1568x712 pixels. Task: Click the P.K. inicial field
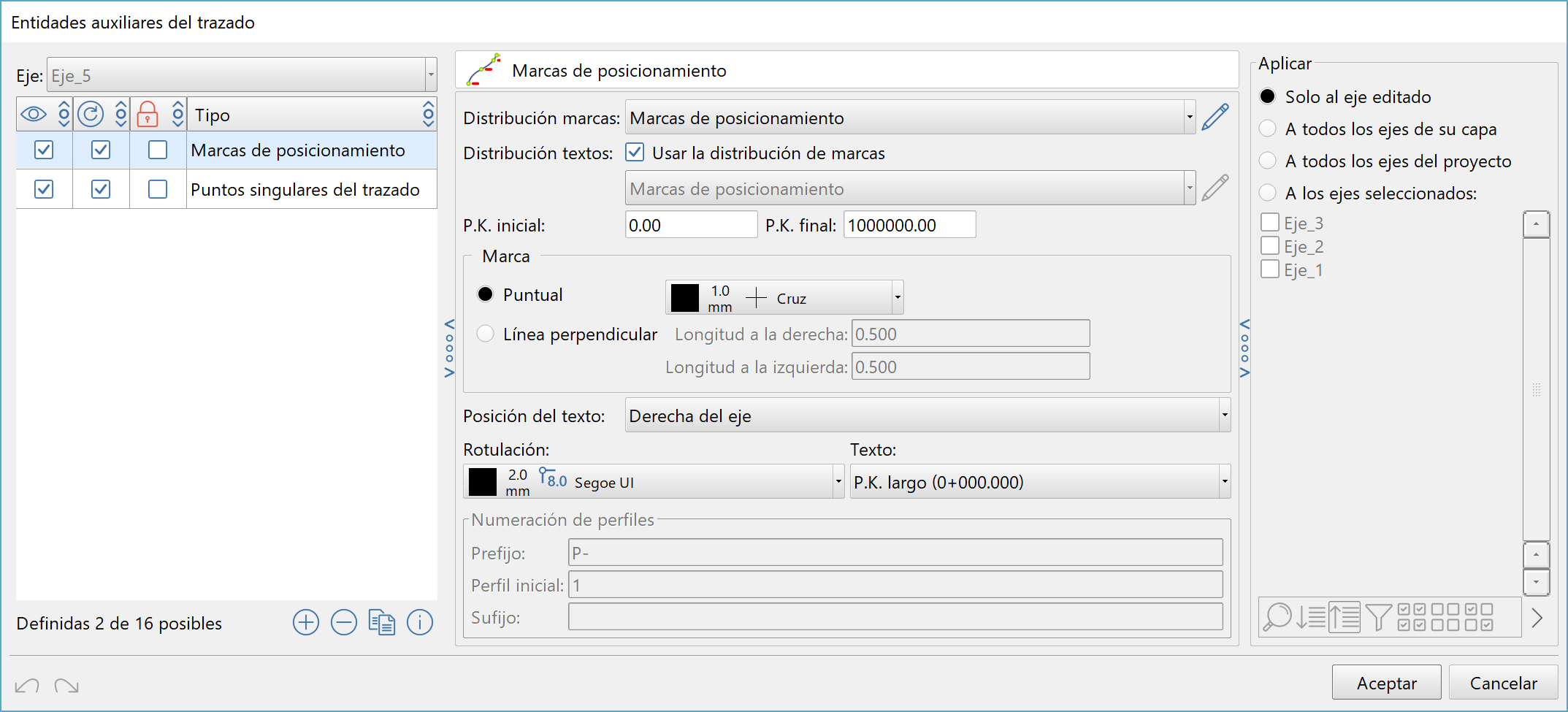(x=691, y=225)
